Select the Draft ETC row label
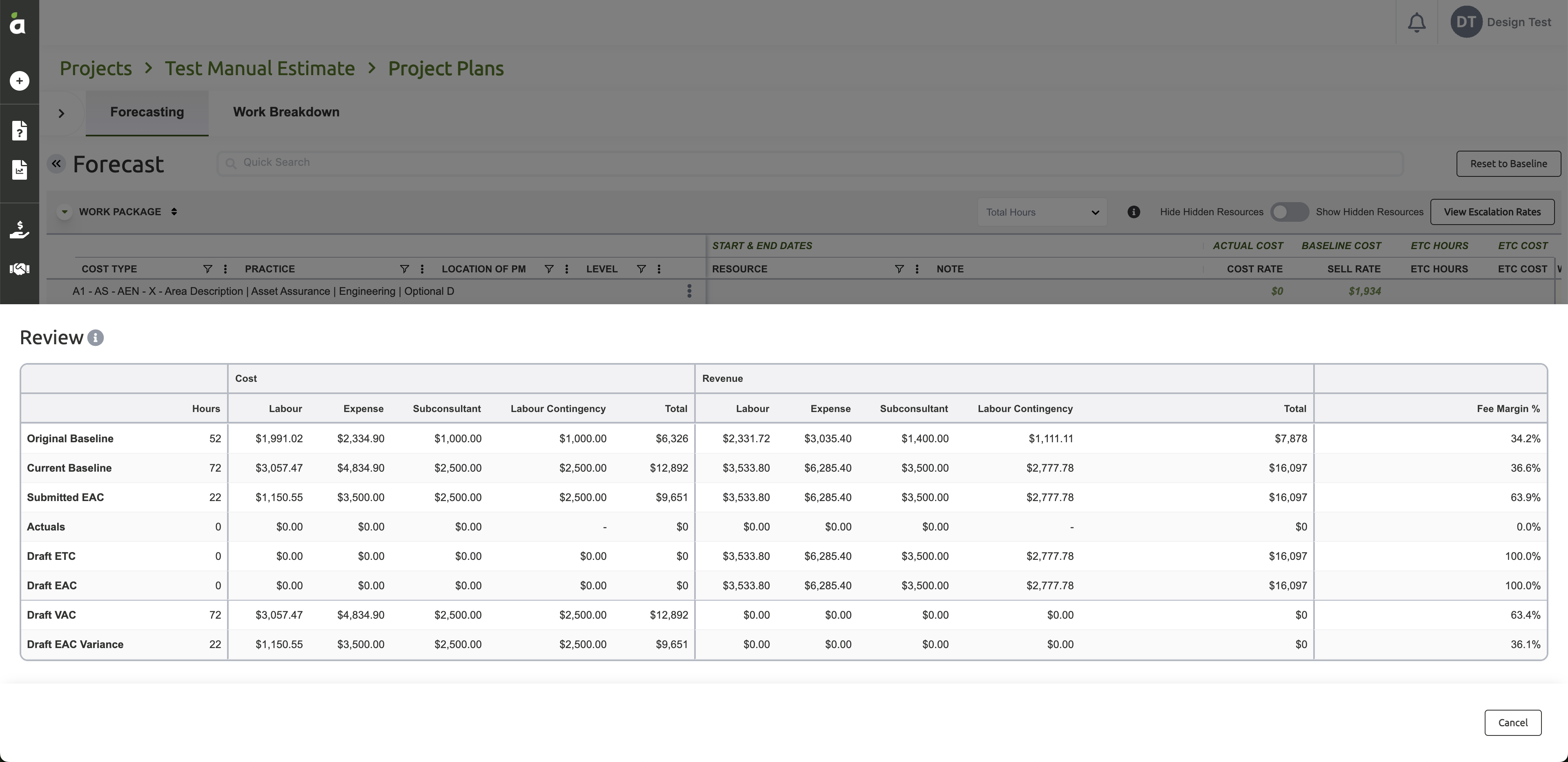 click(51, 556)
